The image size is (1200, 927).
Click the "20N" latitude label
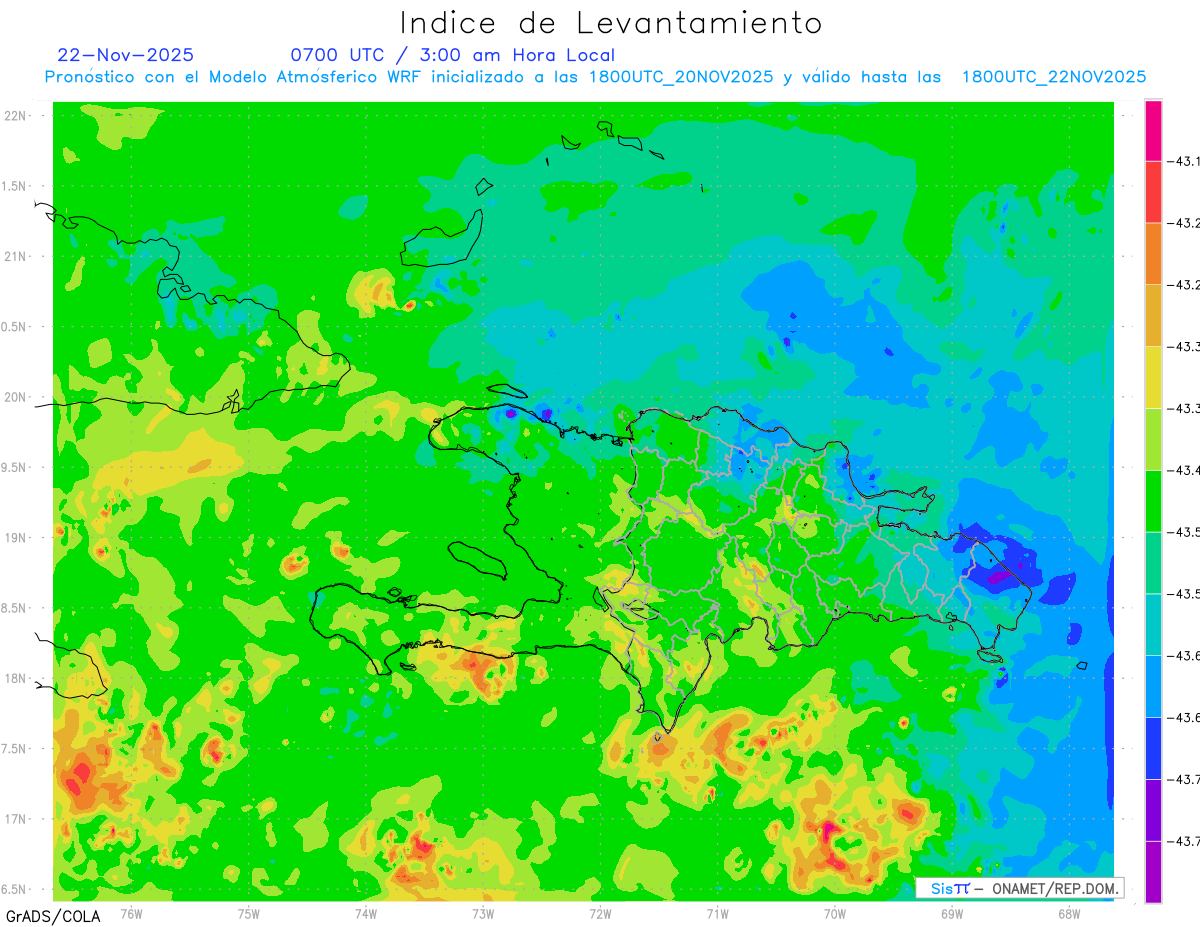(16, 397)
